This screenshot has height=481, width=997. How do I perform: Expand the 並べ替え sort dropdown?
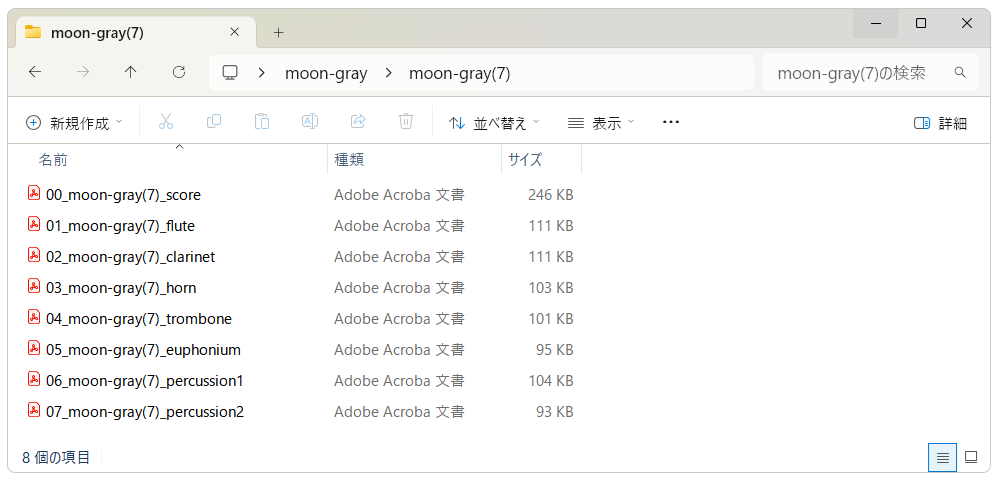pos(494,123)
